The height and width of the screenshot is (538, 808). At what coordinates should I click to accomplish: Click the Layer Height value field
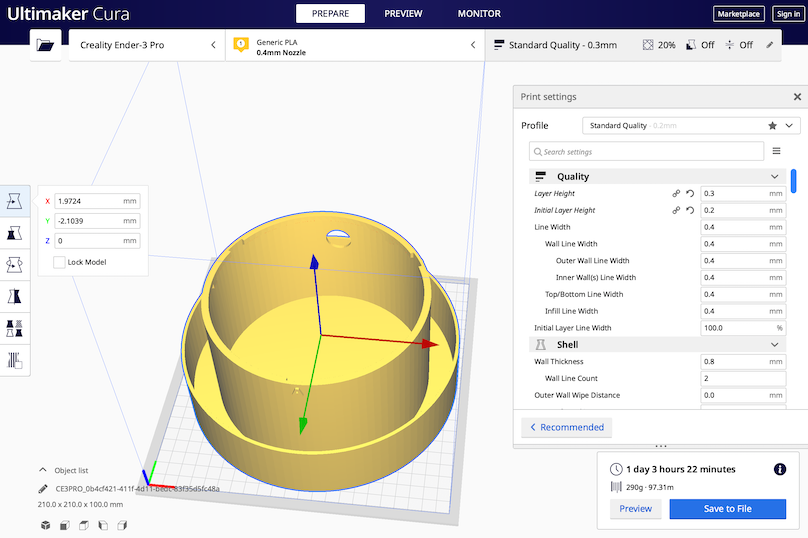click(743, 194)
